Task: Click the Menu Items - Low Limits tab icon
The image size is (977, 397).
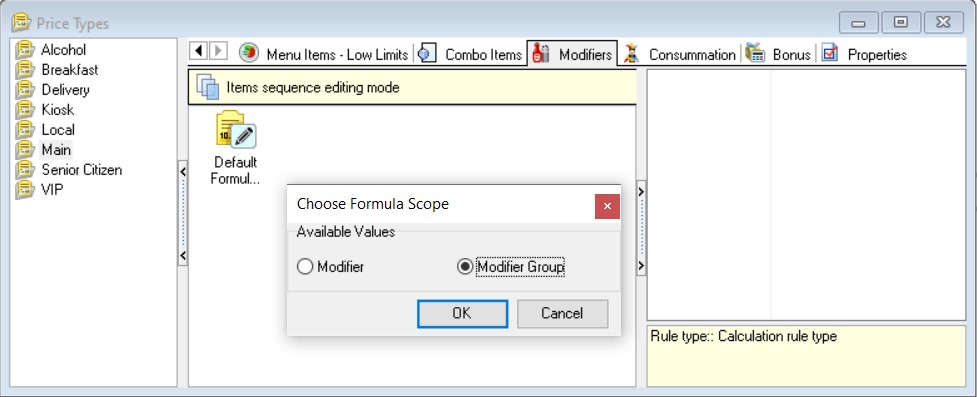Action: pos(249,53)
